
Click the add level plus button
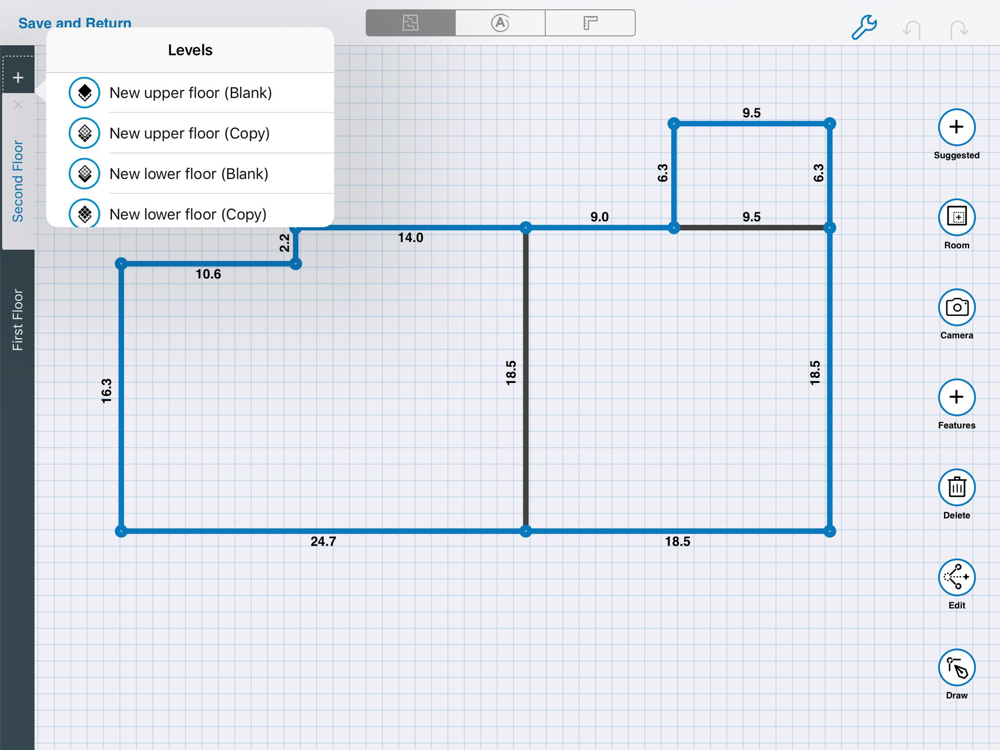tap(18, 77)
